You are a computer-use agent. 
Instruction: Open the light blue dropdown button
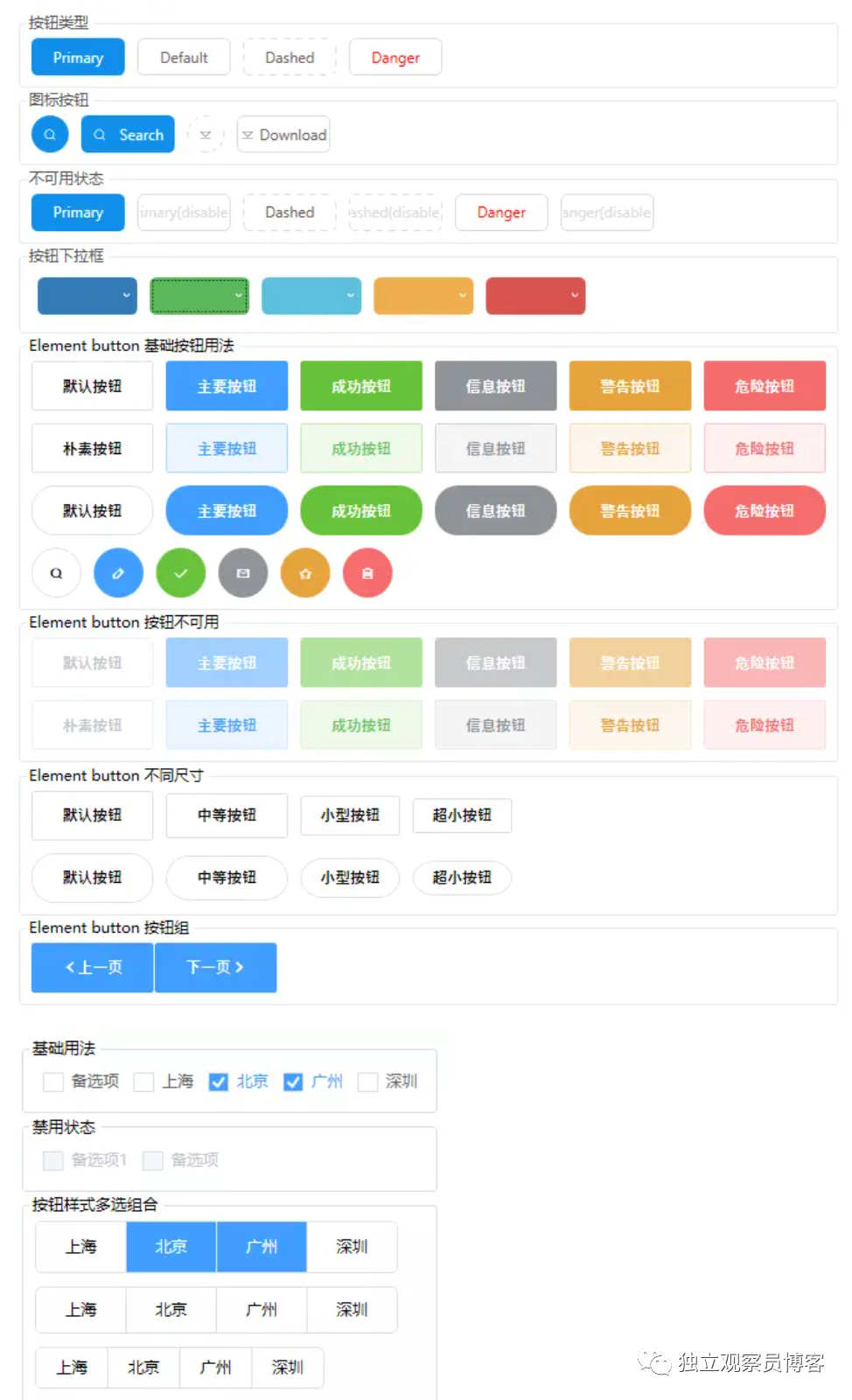tap(311, 296)
